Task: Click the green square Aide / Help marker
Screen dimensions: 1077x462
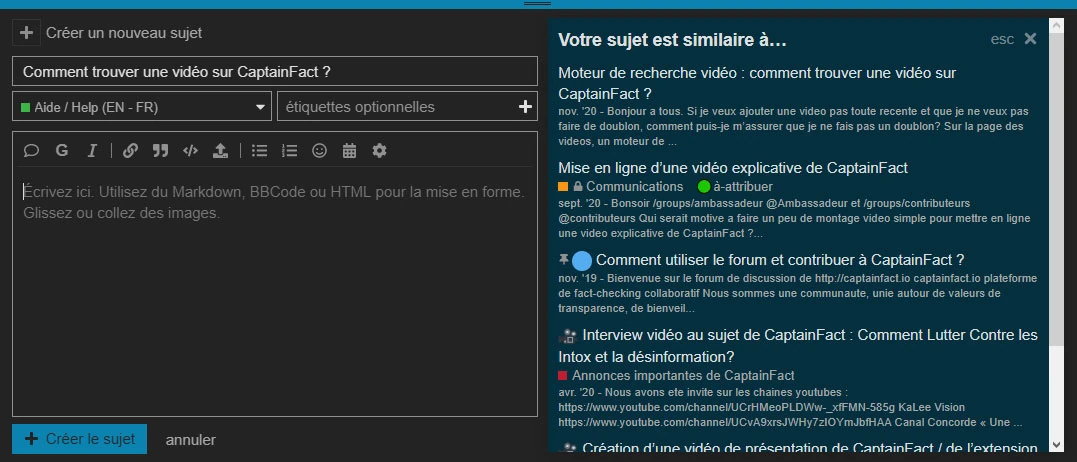Action: [25, 107]
